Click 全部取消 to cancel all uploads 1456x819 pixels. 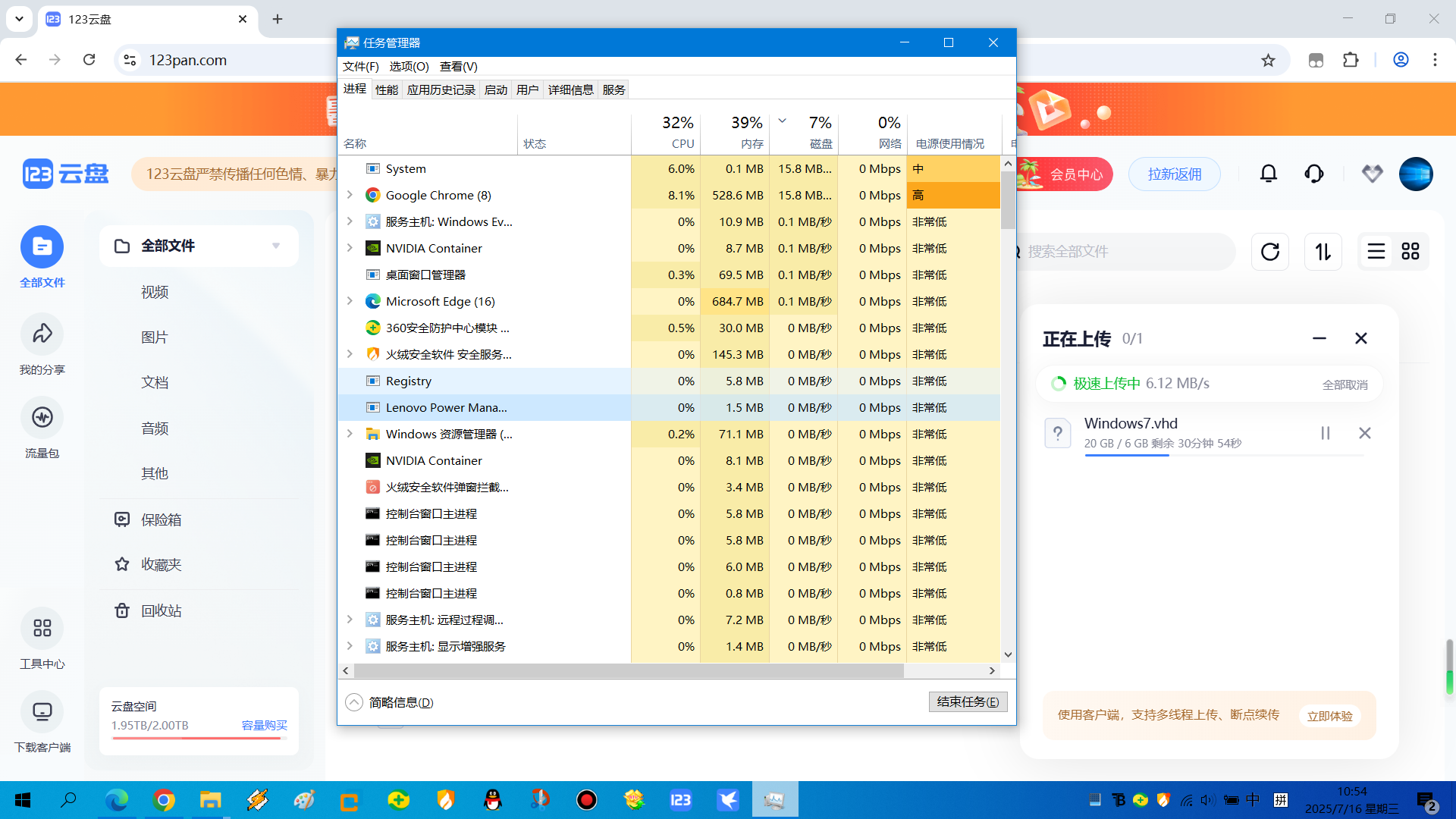(x=1345, y=384)
